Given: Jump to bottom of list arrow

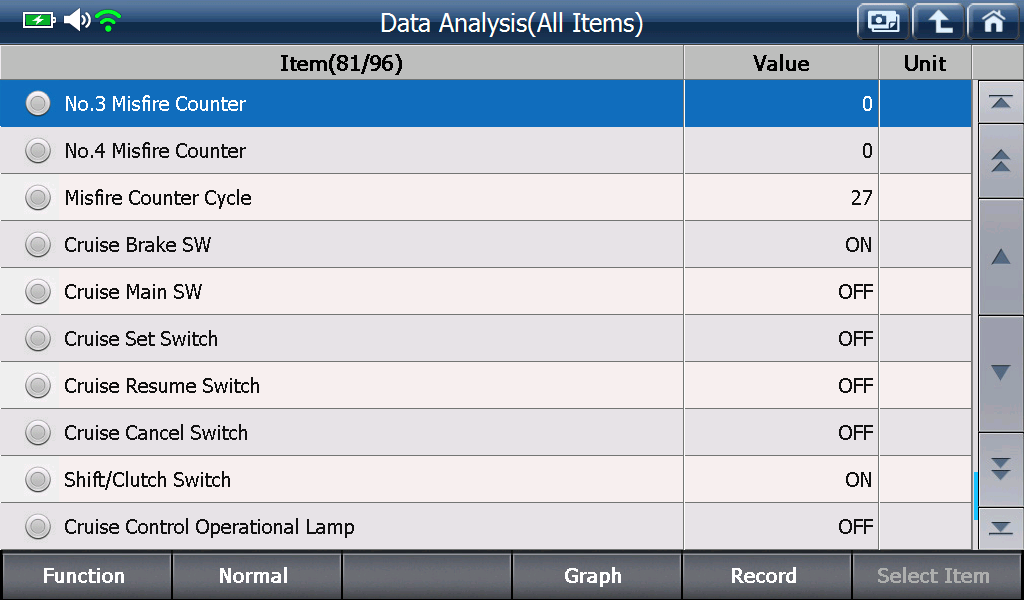Looking at the screenshot, I should 1000,528.
